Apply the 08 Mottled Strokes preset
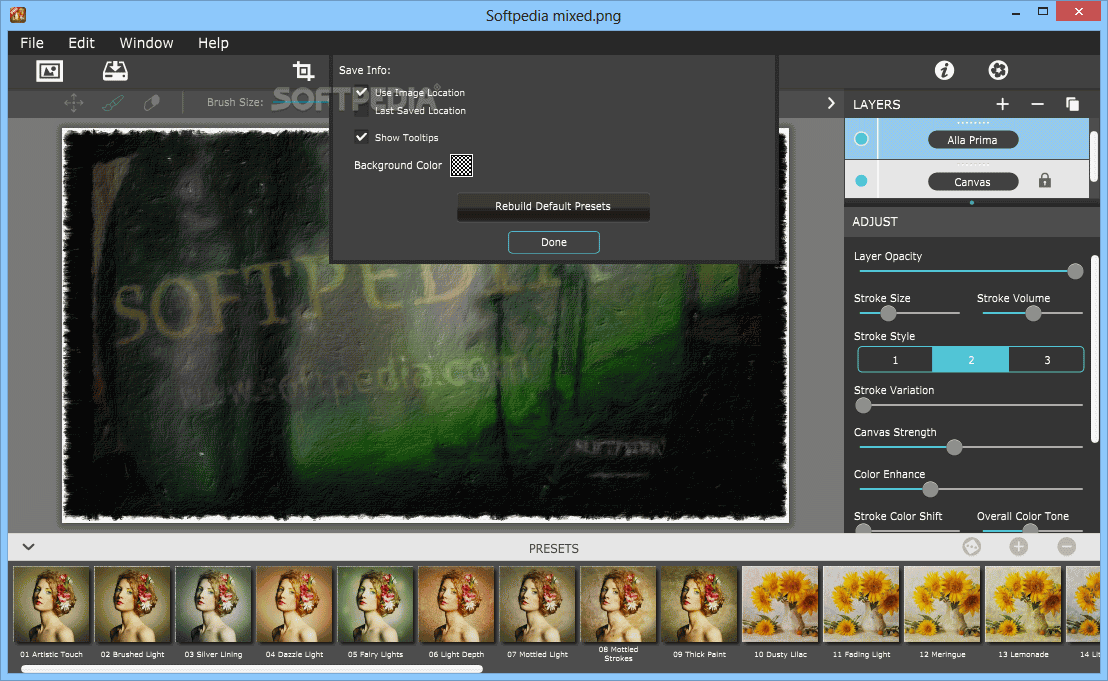 (618, 605)
